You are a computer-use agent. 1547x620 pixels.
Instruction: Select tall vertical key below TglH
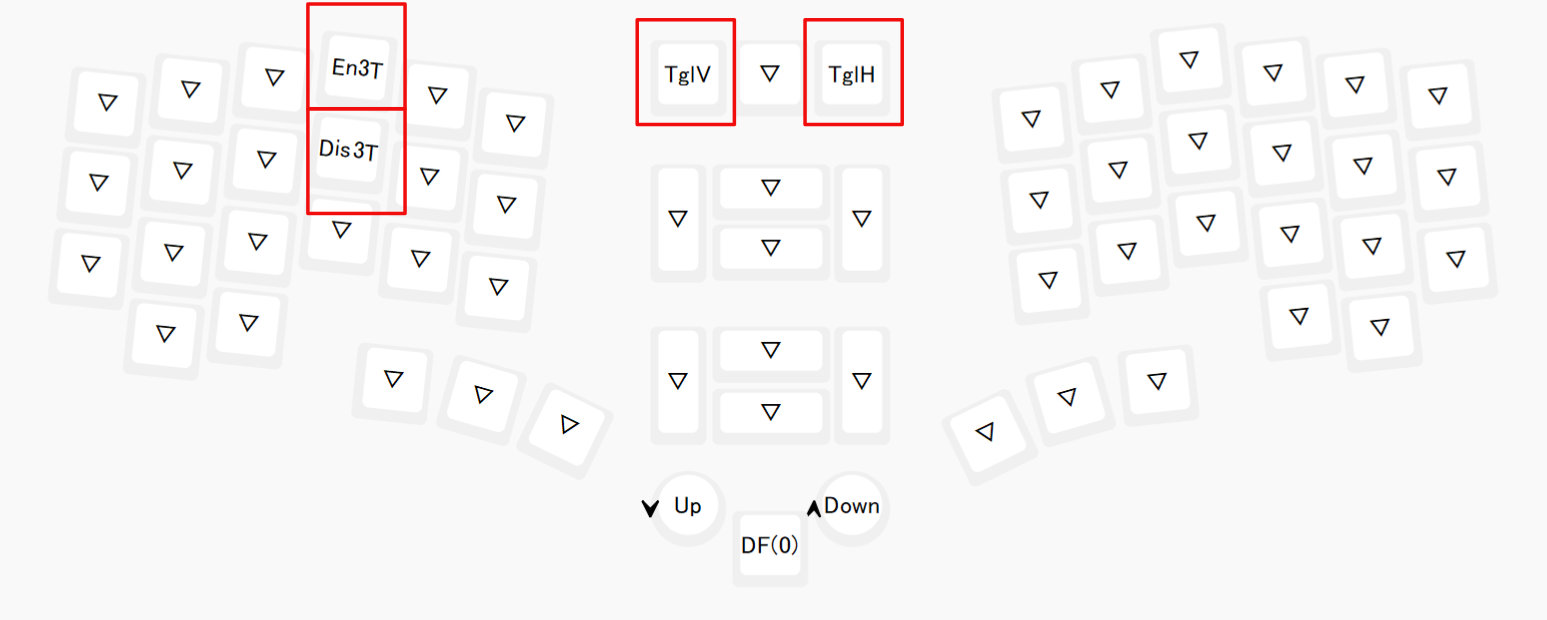[x=862, y=218]
